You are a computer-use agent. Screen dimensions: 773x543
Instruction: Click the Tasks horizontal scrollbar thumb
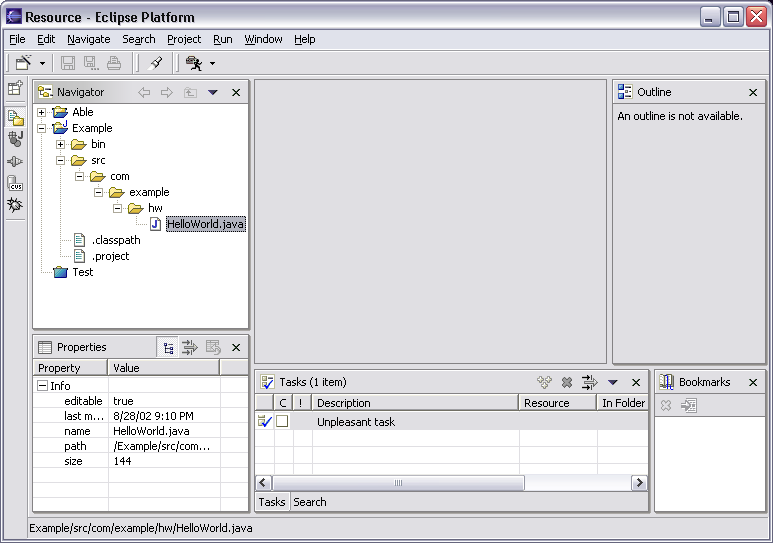tap(398, 483)
